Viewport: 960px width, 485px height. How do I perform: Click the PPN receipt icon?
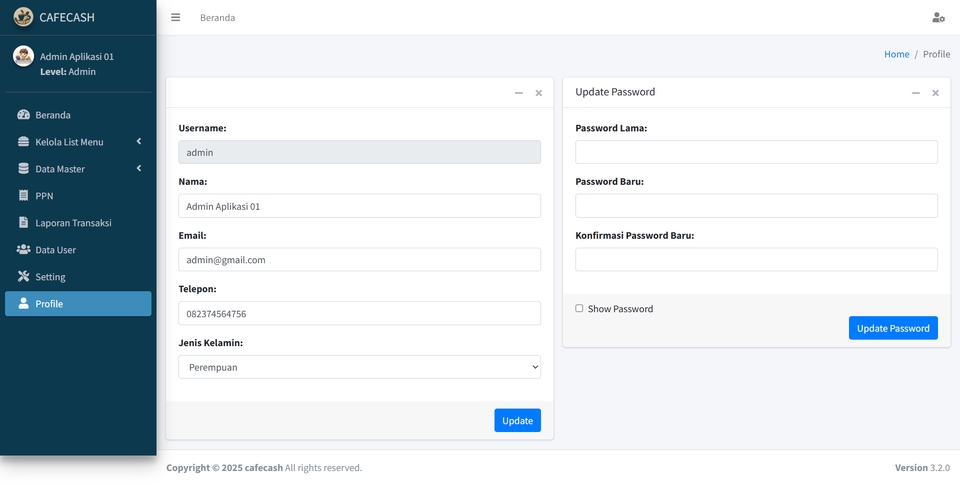tap(23, 195)
